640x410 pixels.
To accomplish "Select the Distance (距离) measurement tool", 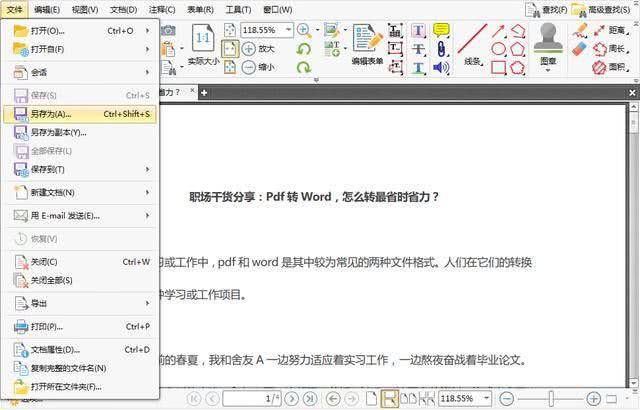I will tap(605, 29).
